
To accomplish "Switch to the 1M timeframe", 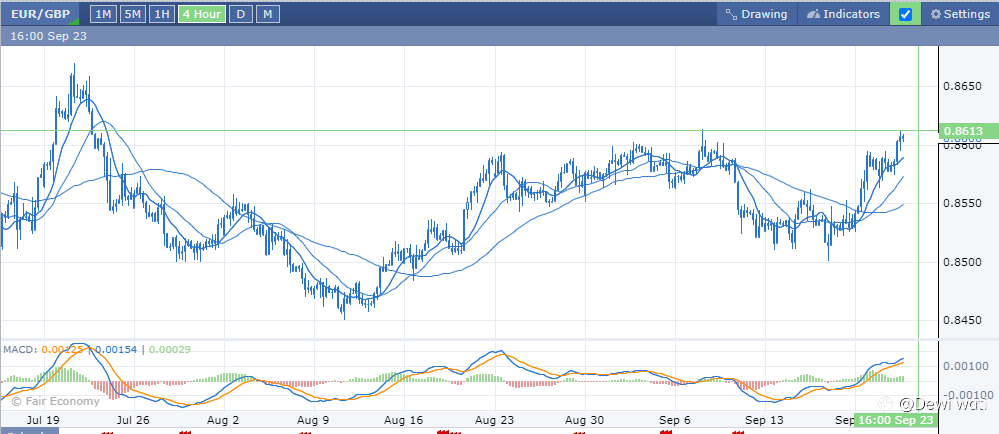I will coord(103,14).
